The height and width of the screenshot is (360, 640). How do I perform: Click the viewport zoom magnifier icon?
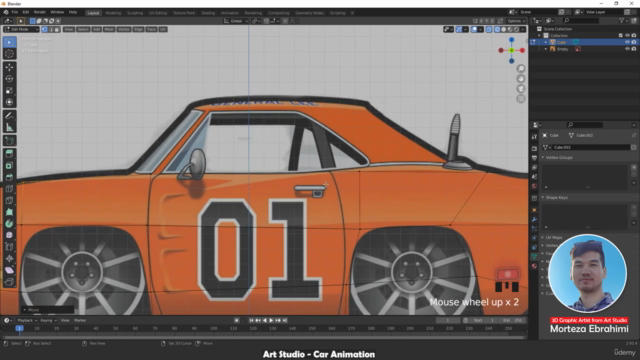tap(521, 69)
